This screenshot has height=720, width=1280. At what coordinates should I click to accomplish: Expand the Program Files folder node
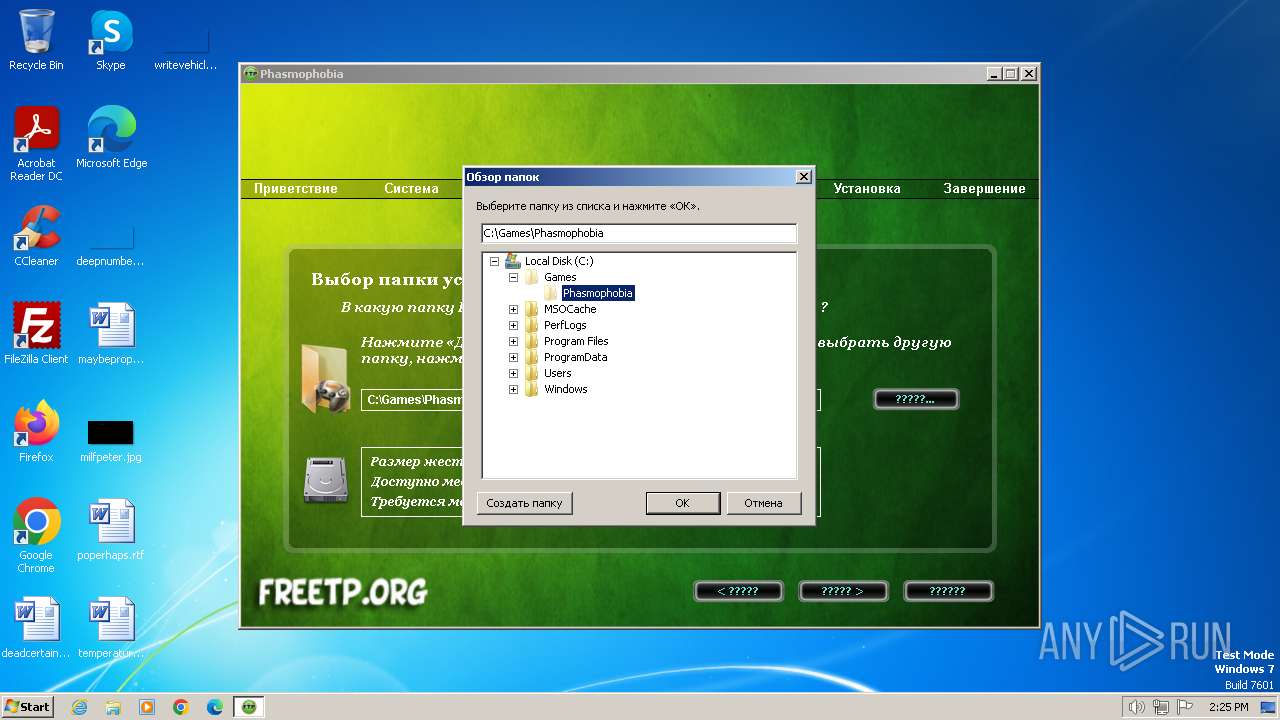click(513, 341)
